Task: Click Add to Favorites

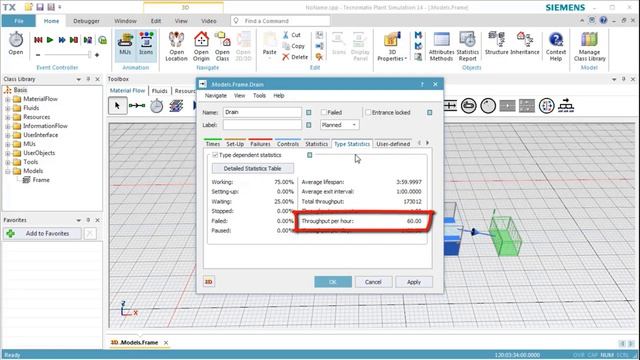Action: click(42, 233)
